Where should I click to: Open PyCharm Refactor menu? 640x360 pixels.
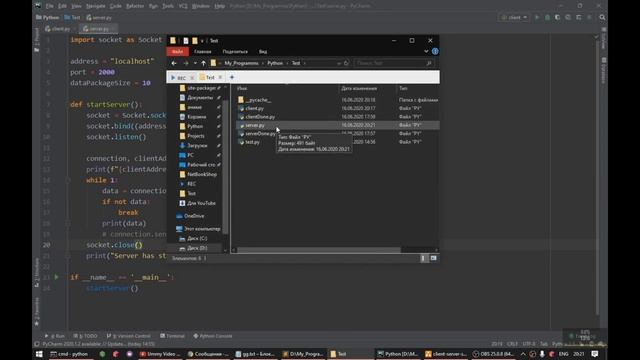click(135, 6)
